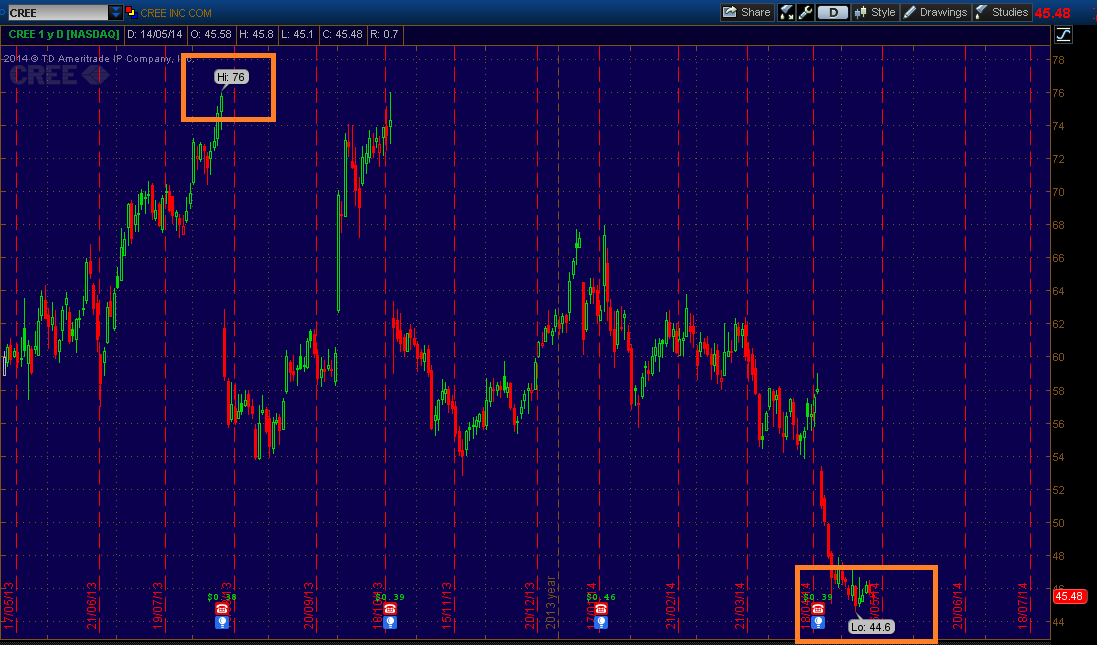Expand the CREE symbol dropdown arrow
This screenshot has width=1097, height=645.
pos(115,13)
